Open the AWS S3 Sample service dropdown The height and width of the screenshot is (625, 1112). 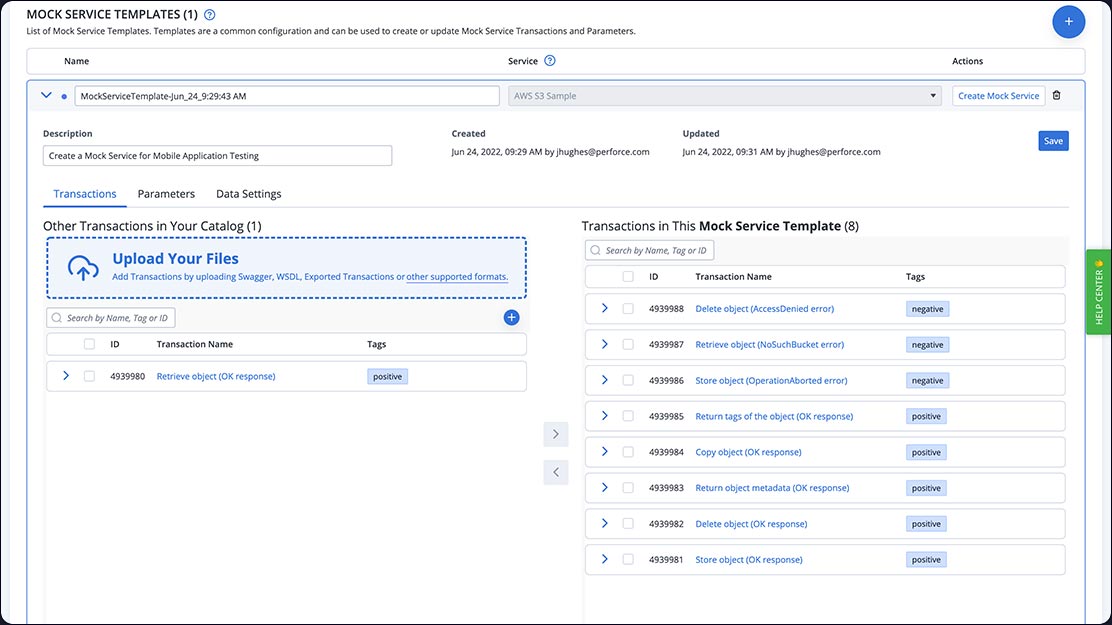725,96
